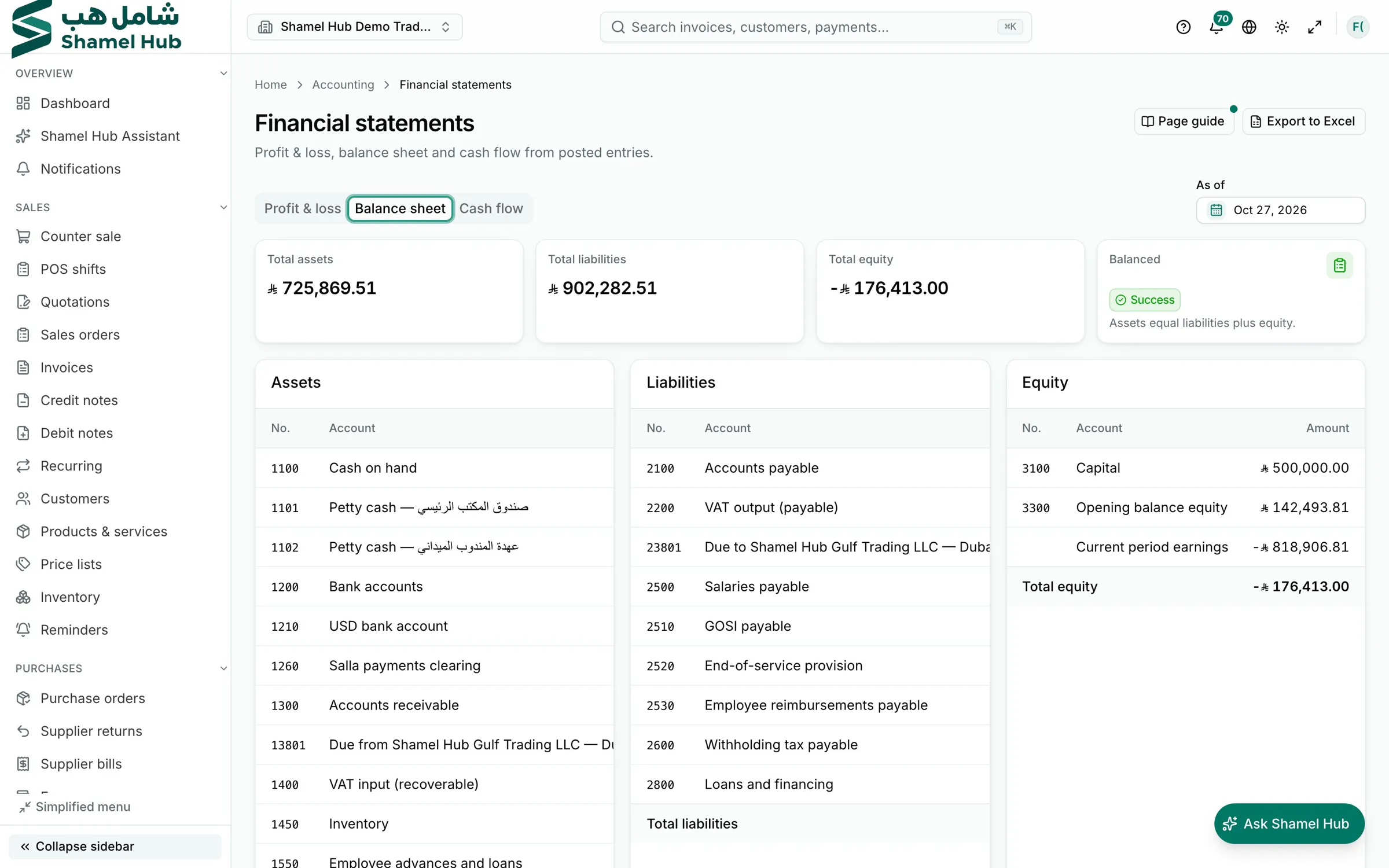Click the Dashboard grid icon
1389x868 pixels.
23,103
